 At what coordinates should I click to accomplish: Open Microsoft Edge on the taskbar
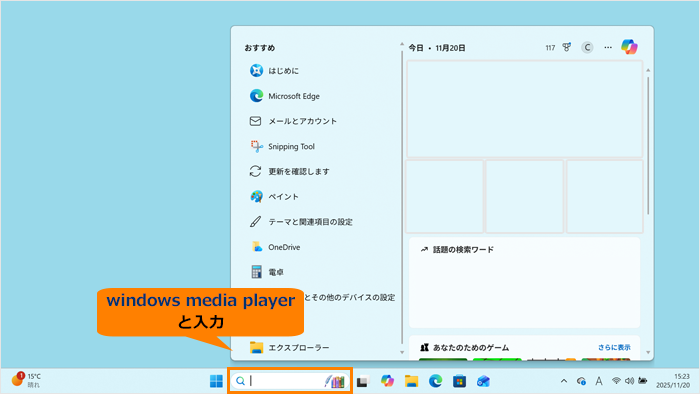click(x=435, y=381)
